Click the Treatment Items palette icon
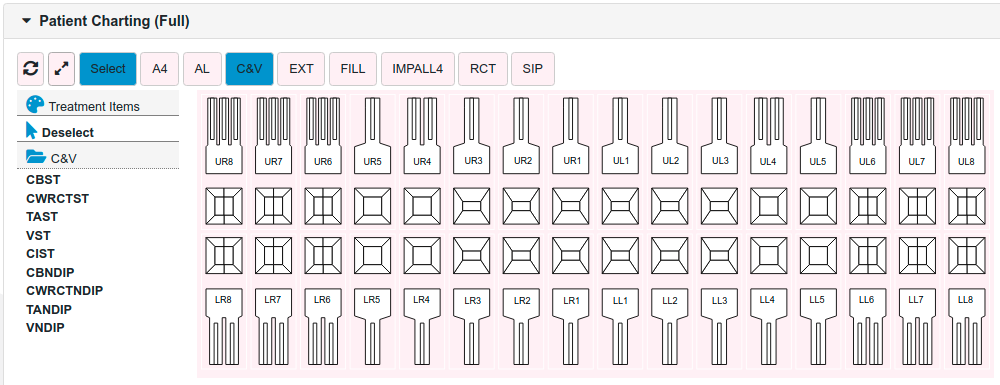 click(35, 105)
